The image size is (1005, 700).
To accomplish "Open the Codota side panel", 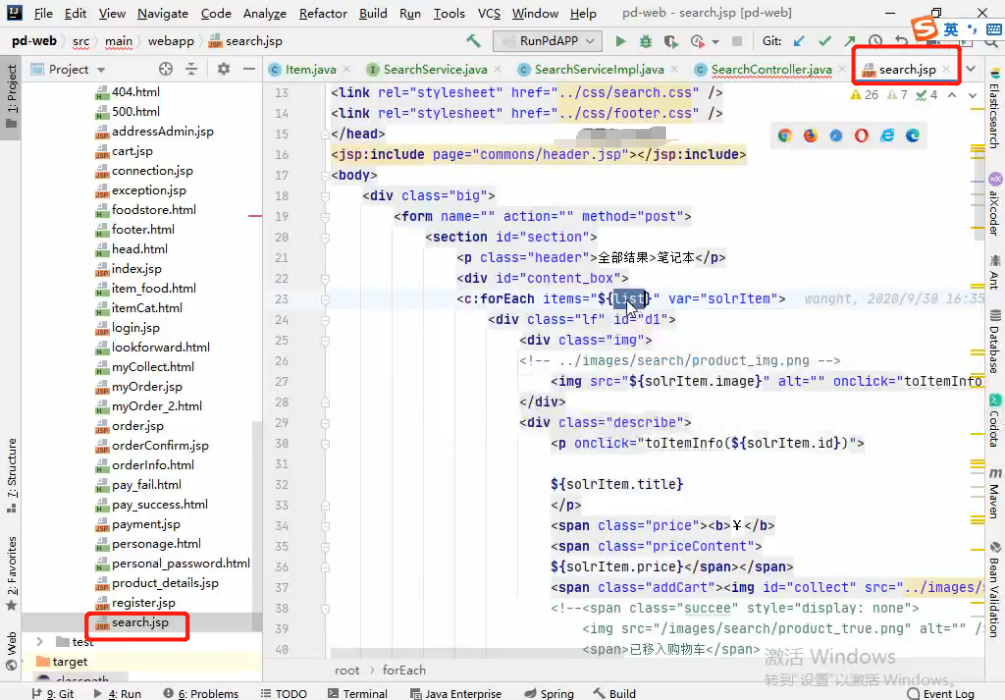I will (995, 421).
